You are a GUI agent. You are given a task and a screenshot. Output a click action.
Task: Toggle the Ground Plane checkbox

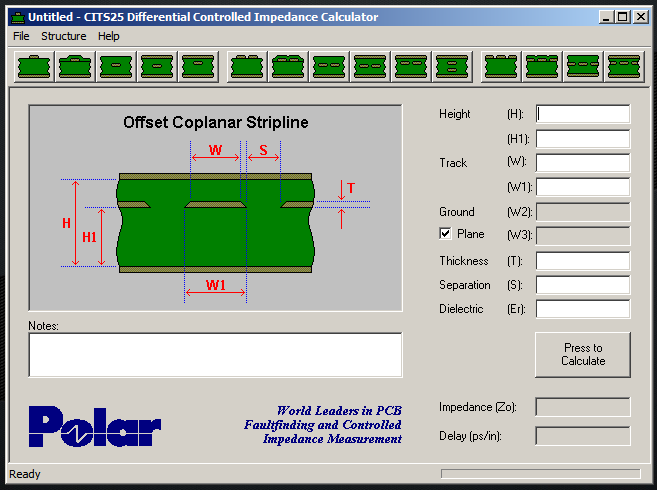point(445,233)
